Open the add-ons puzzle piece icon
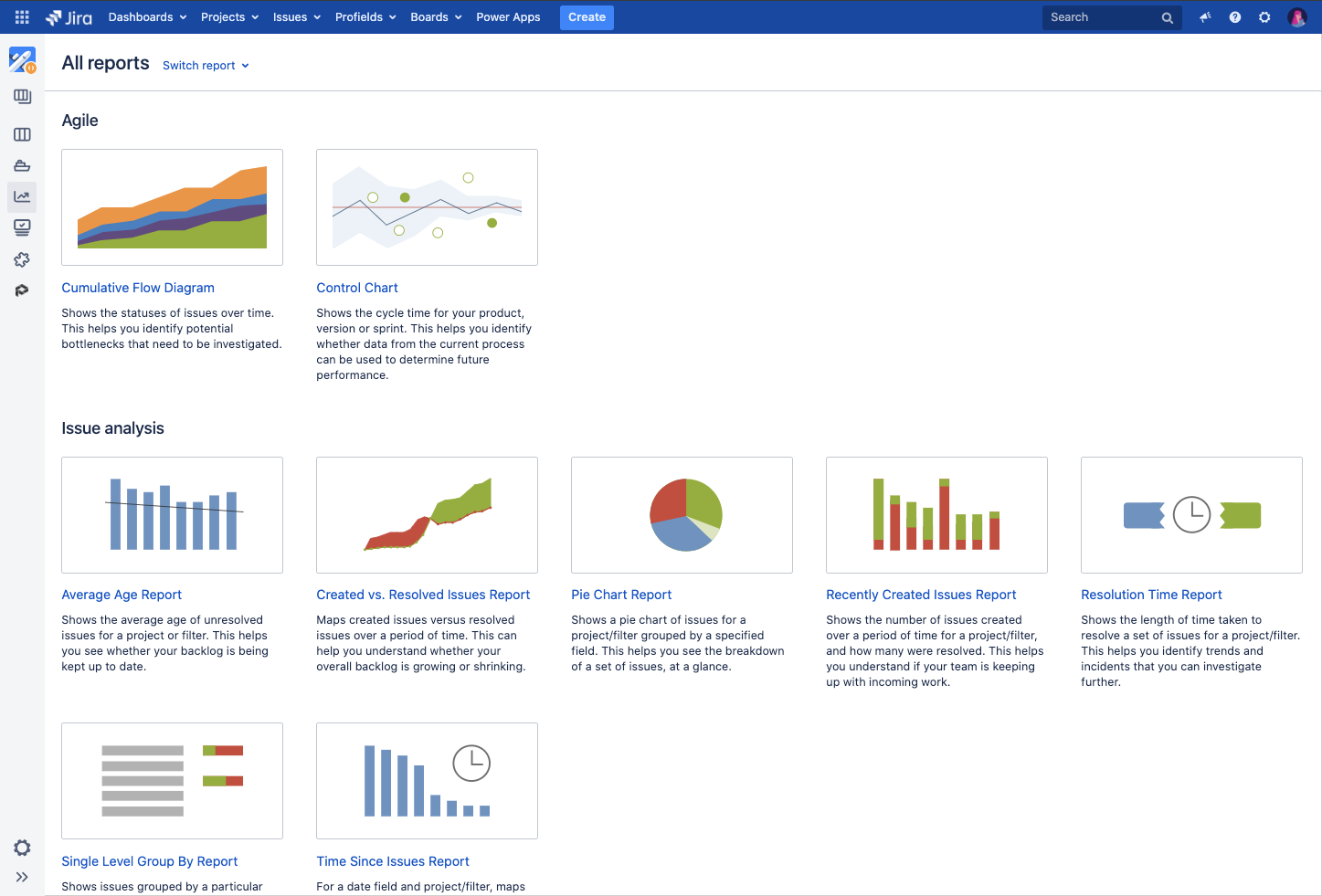The height and width of the screenshot is (896, 1322). [x=22, y=259]
